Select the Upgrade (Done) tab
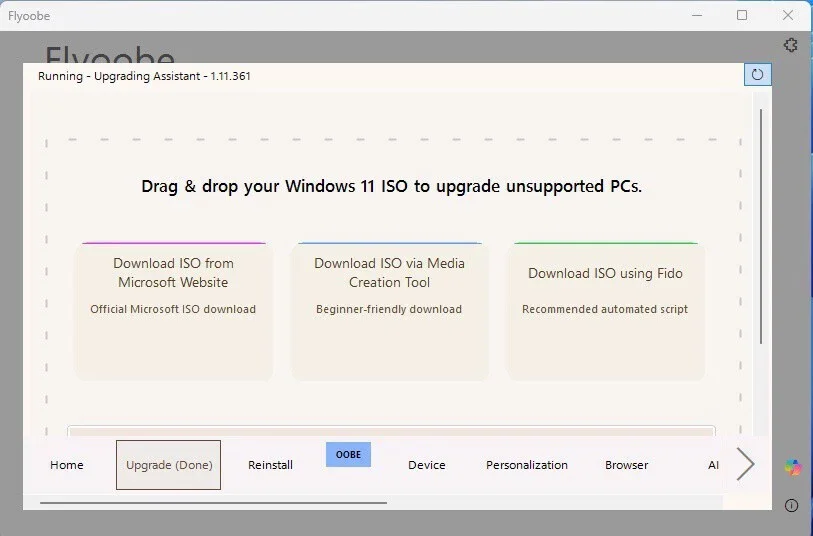This screenshot has width=813, height=536. pyautogui.click(x=169, y=465)
